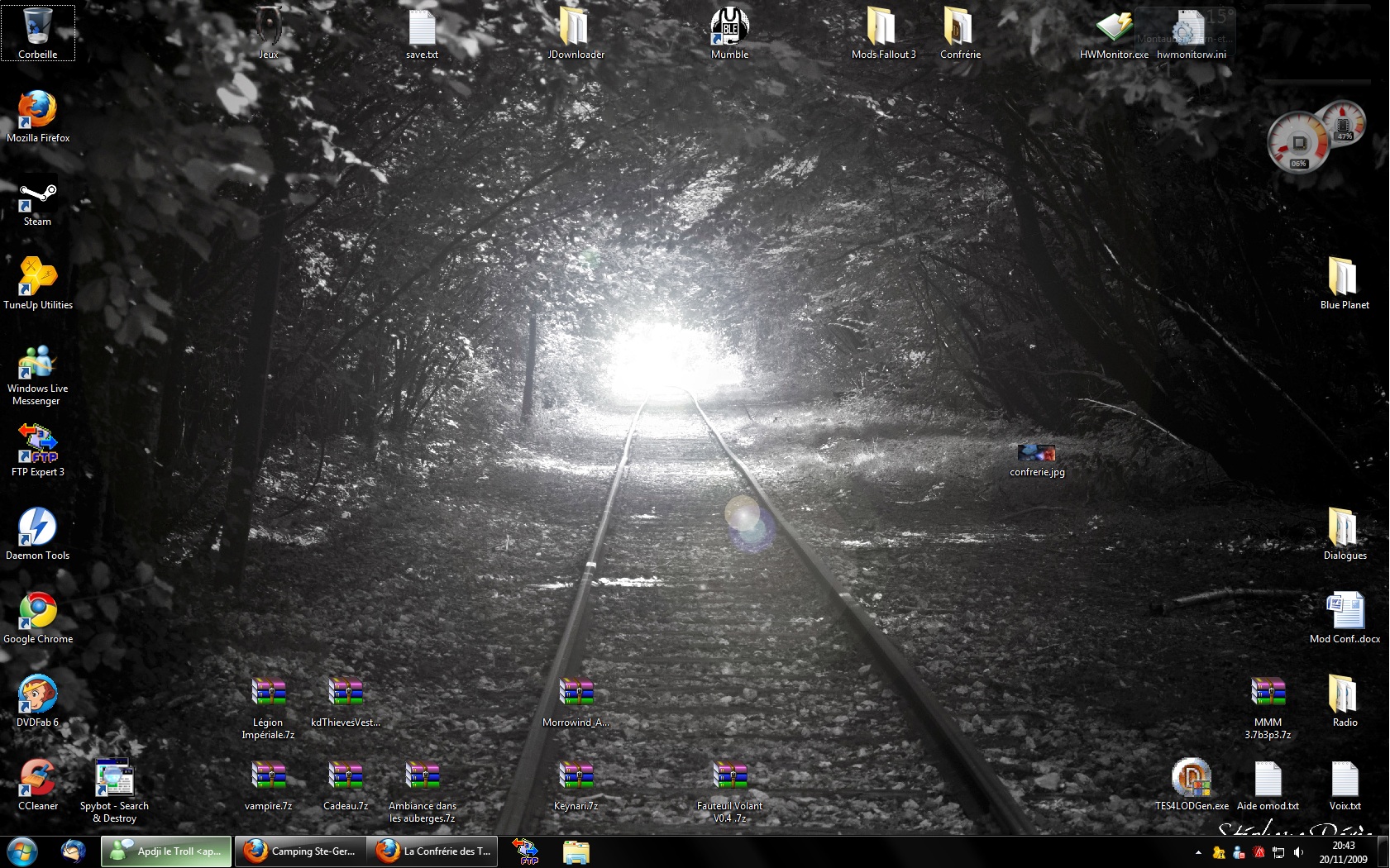
Task: Select the Jeux desktop icon
Action: 268,33
